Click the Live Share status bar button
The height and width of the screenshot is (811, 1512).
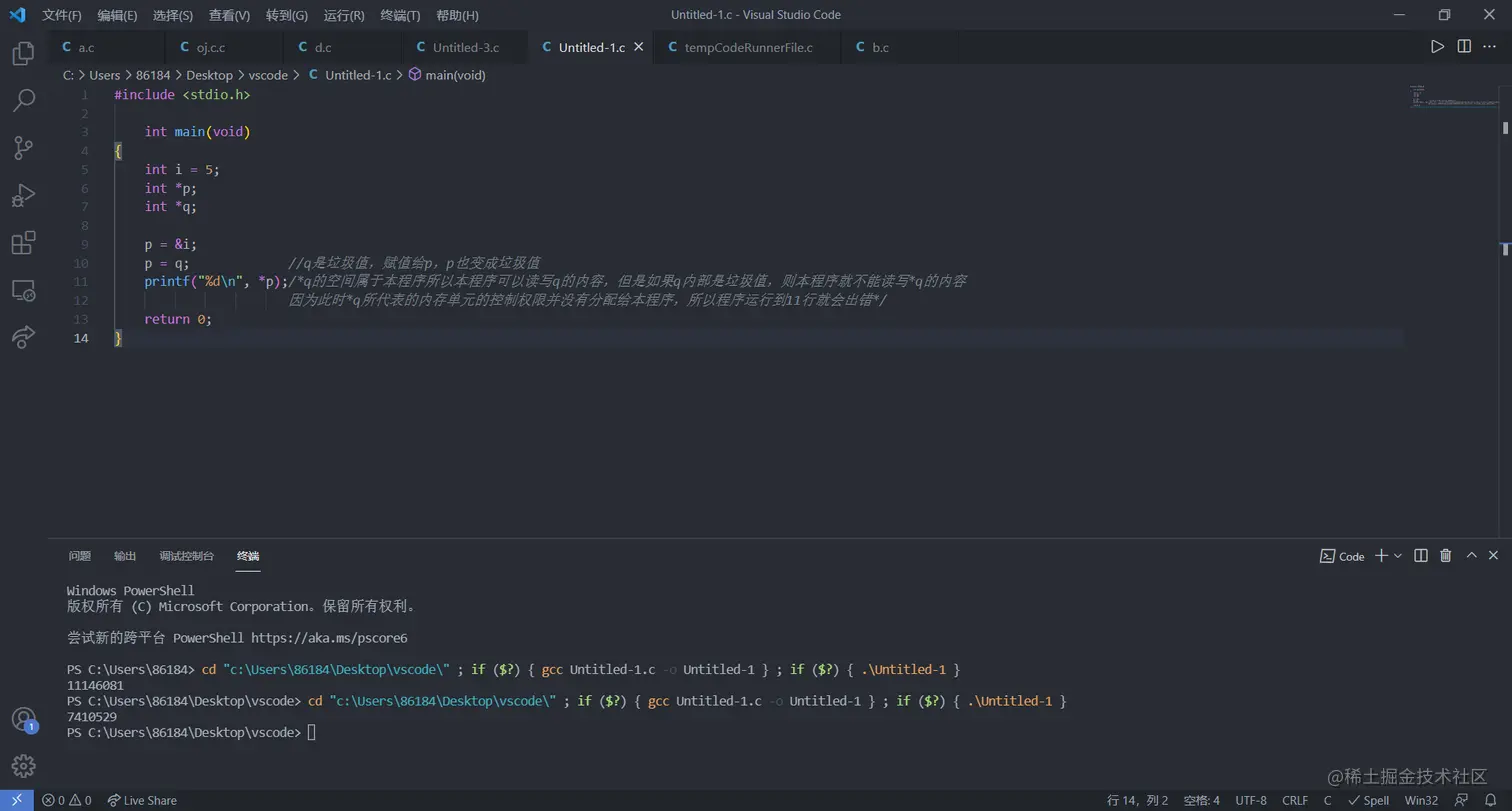pos(142,800)
